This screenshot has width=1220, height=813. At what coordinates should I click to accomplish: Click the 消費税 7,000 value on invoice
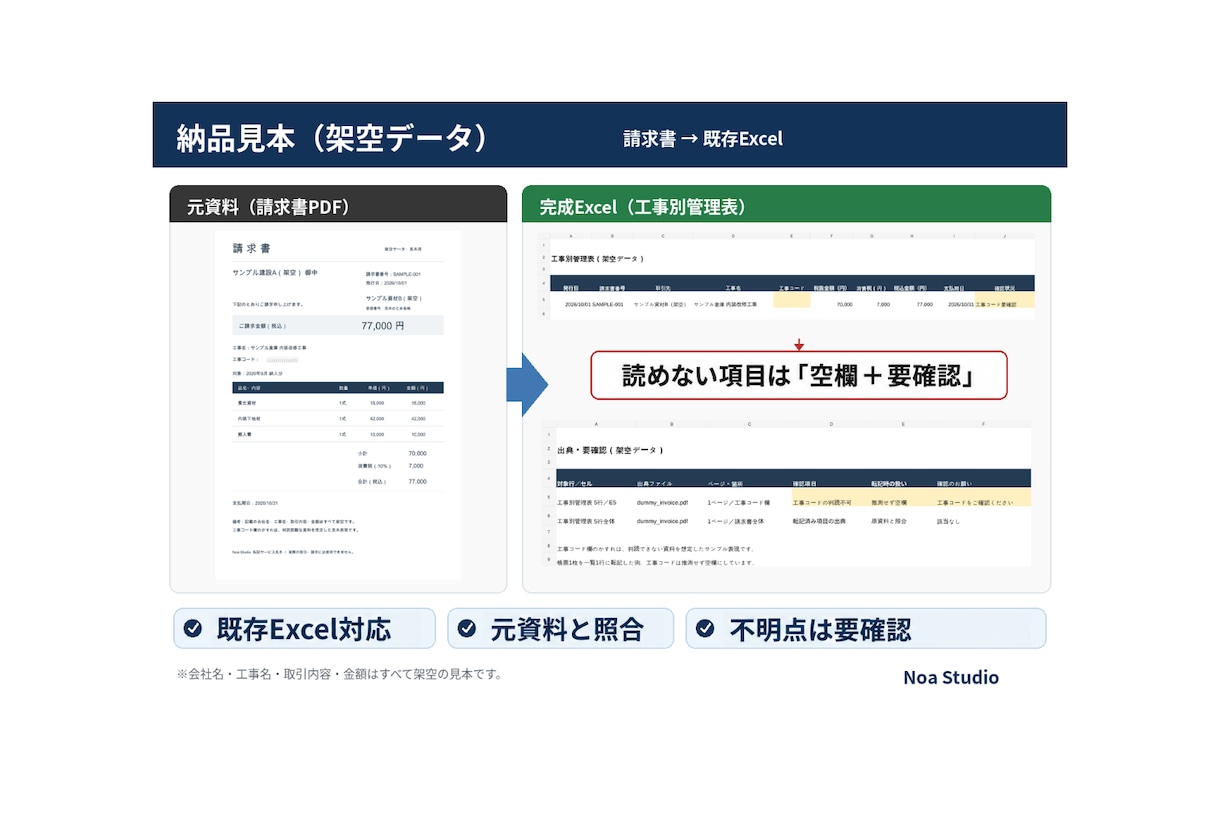(416, 466)
